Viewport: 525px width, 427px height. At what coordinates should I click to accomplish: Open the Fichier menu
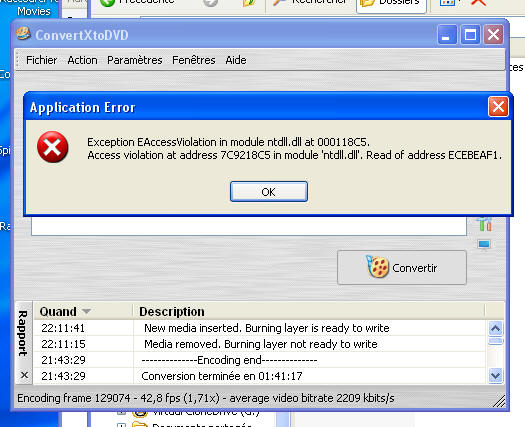pyautogui.click(x=42, y=60)
